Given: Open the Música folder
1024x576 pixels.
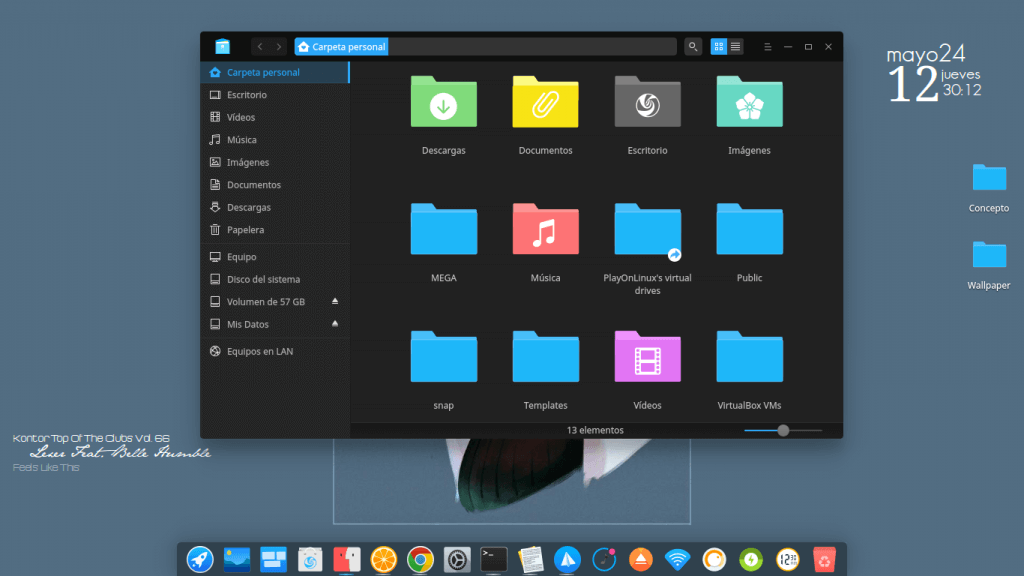Looking at the screenshot, I should (545, 230).
